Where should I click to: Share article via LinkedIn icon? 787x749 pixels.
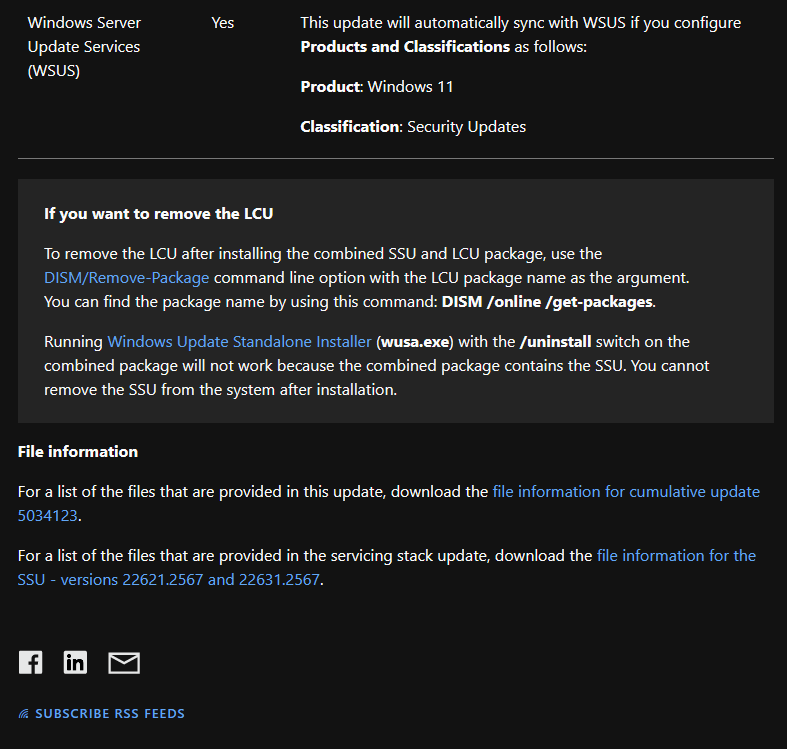click(x=75, y=663)
